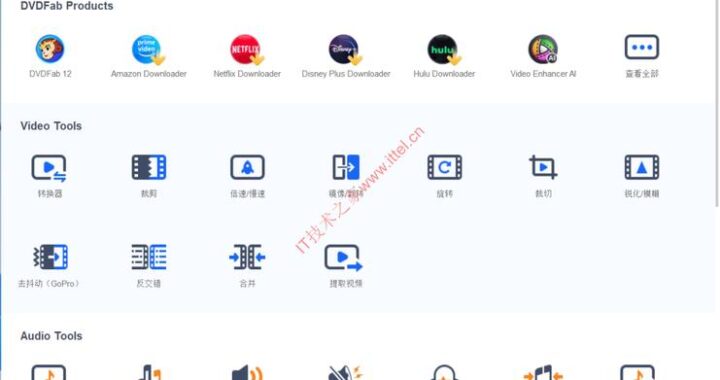The width and height of the screenshot is (720, 380).
Task: Open the muted-speaker audio tool
Action: [x=345, y=373]
